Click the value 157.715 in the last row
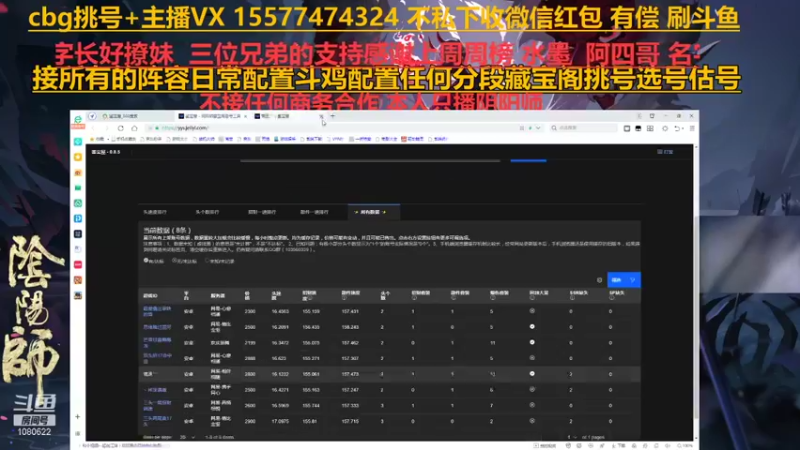 tap(351, 421)
